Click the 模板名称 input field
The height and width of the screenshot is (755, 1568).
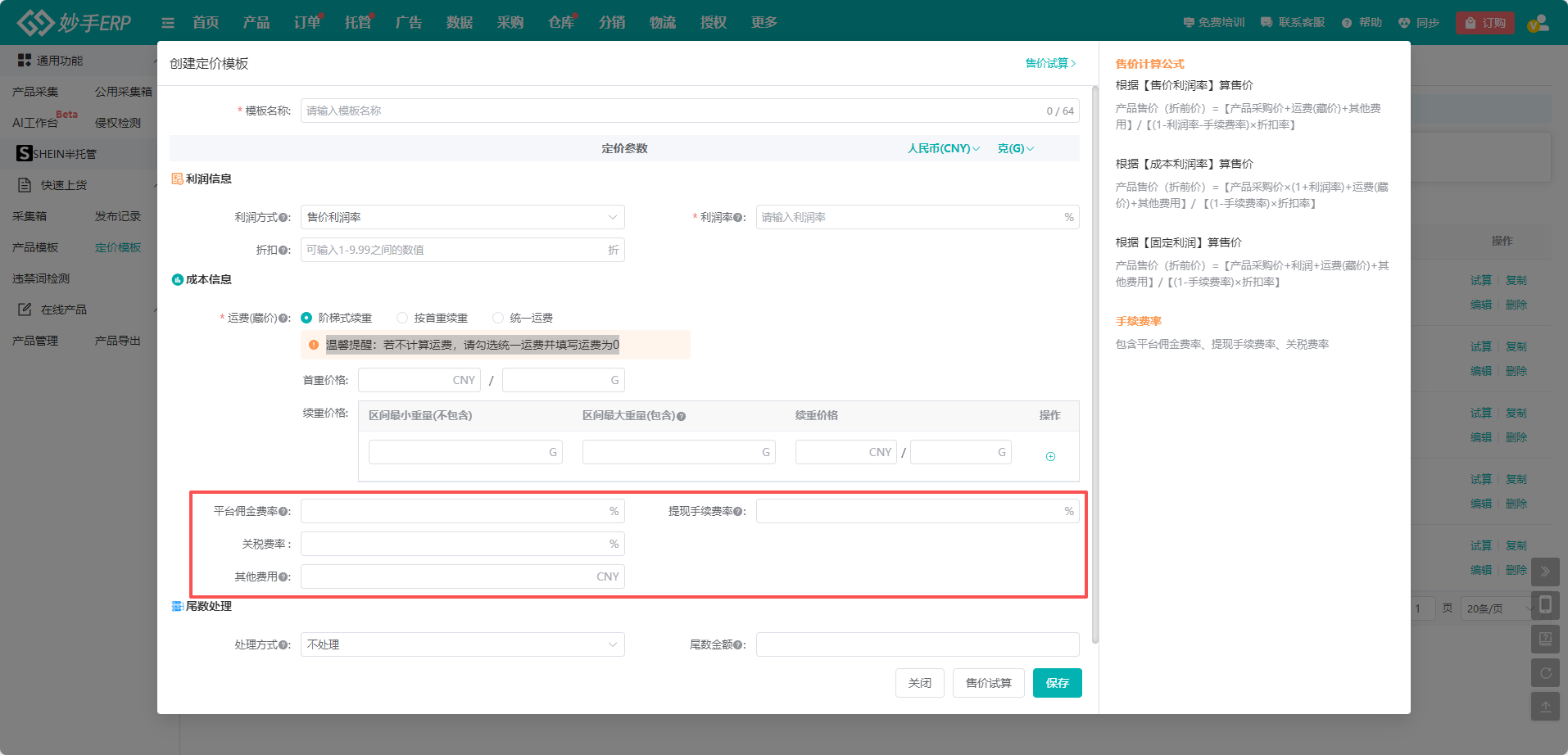click(x=672, y=111)
